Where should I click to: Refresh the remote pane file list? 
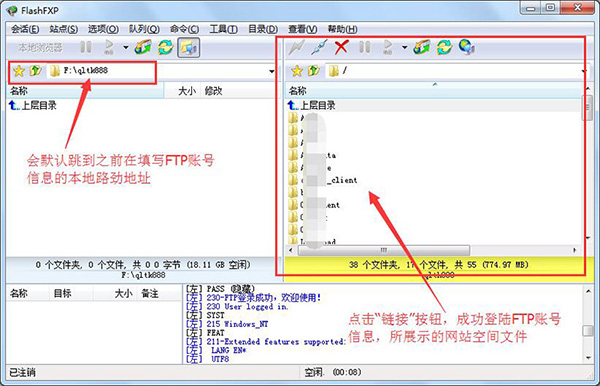point(444,47)
